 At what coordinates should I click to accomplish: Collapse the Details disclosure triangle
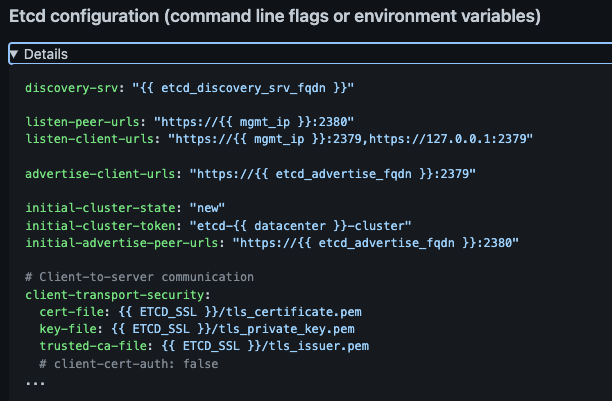click(x=14, y=54)
